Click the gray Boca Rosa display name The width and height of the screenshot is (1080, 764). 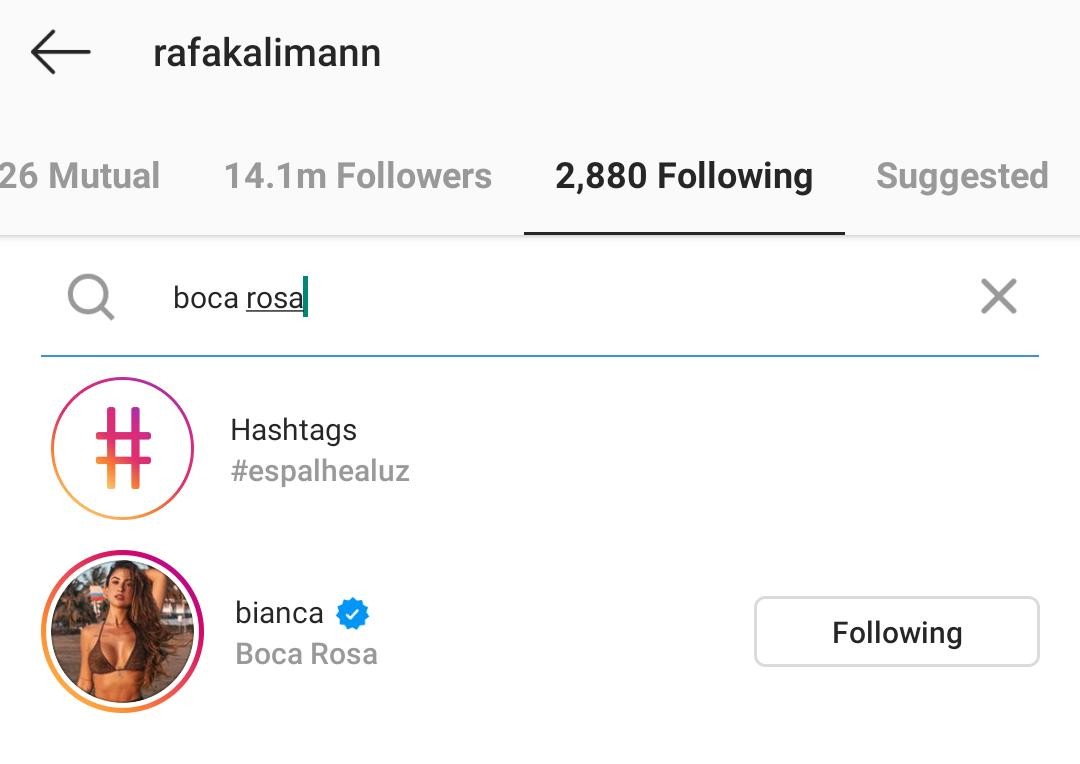point(306,654)
